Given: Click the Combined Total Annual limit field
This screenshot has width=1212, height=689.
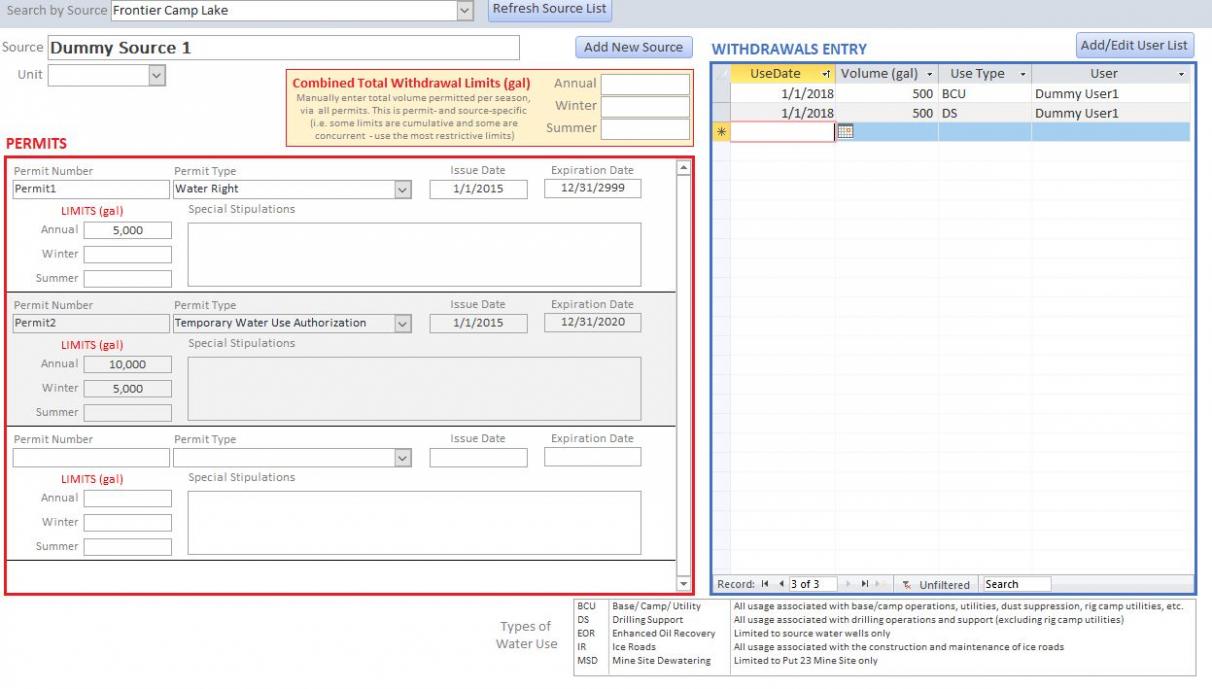Looking at the screenshot, I should click(645, 84).
